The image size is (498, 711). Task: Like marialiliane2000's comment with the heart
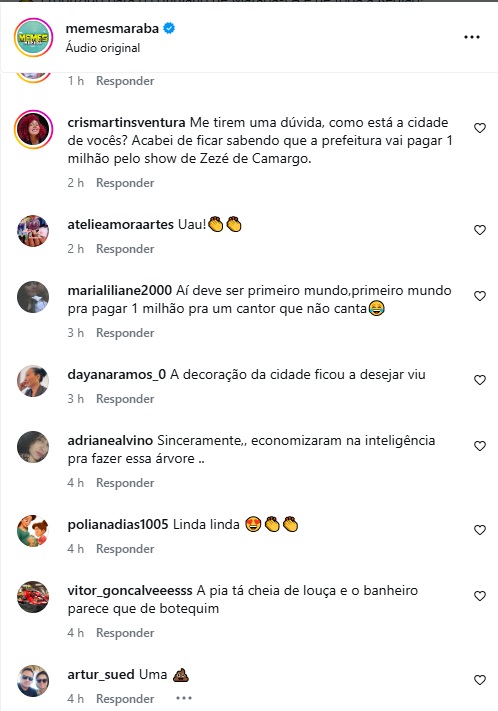(480, 296)
